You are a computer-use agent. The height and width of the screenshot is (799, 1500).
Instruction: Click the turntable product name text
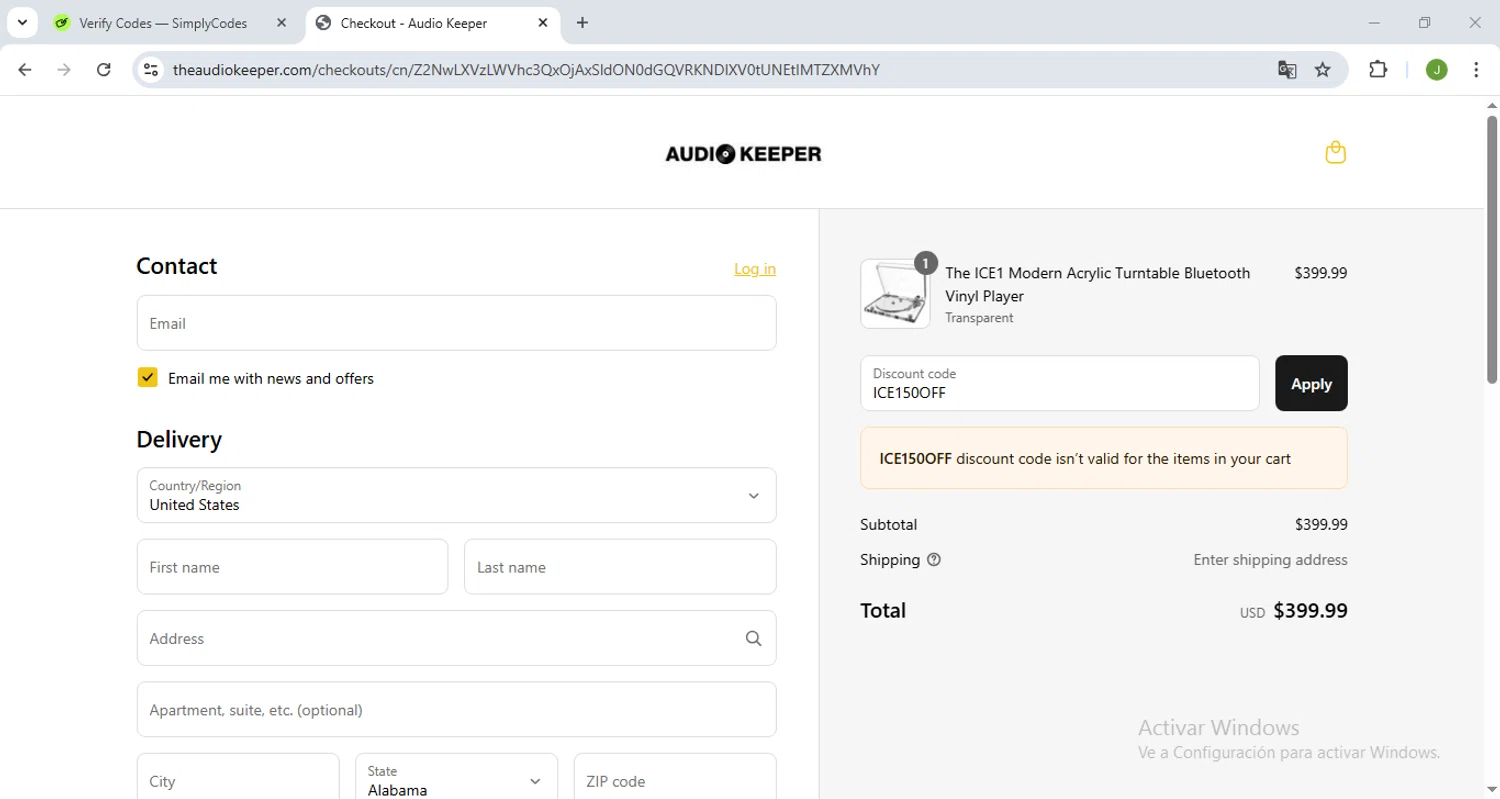pos(1097,284)
